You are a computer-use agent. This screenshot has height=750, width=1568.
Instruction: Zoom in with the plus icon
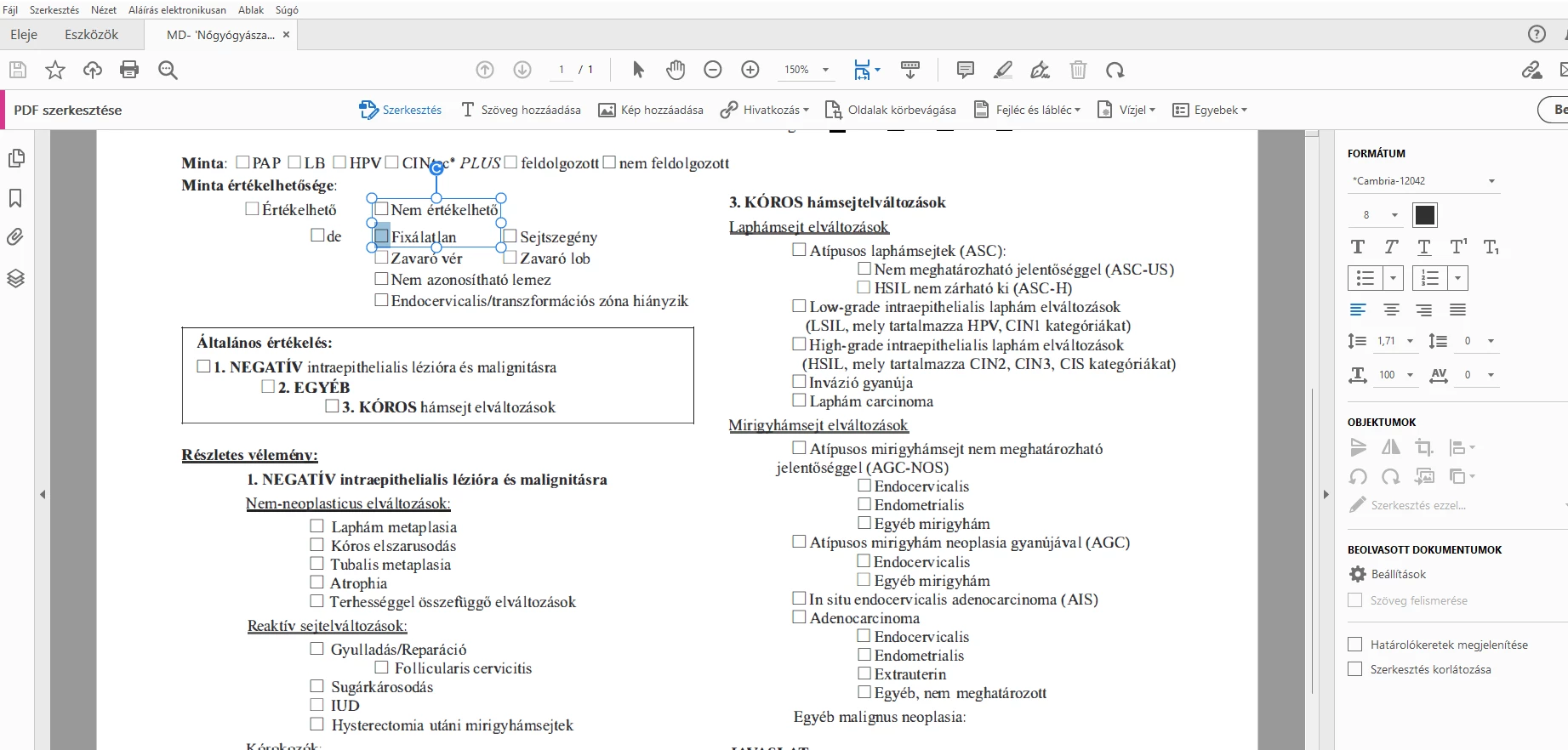[750, 70]
